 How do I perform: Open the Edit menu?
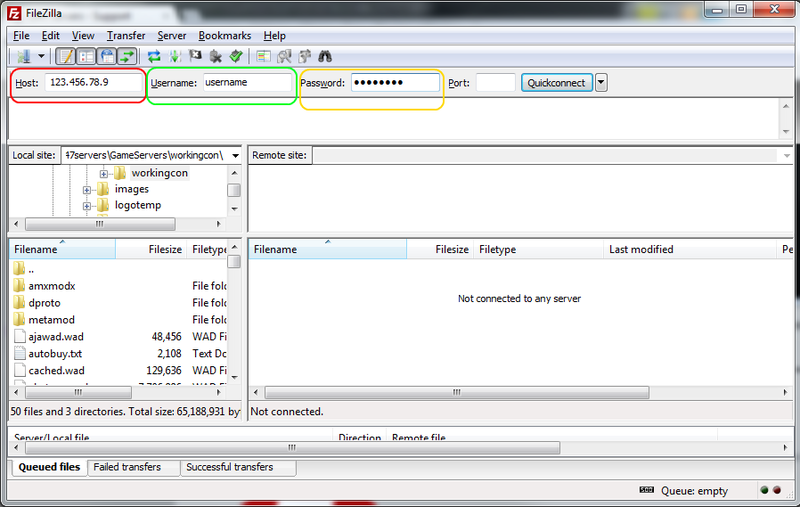[x=51, y=36]
